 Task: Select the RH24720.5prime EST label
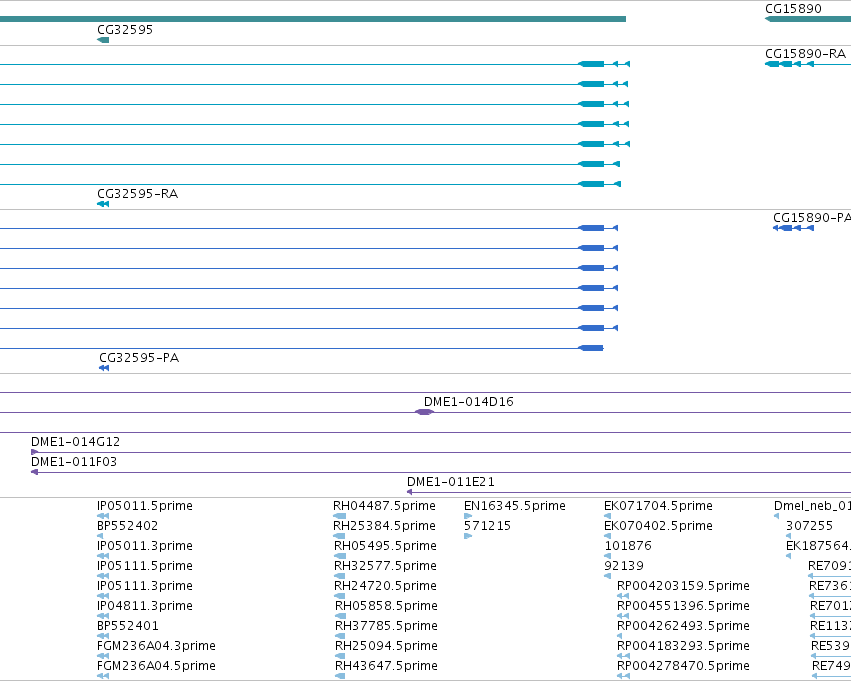(x=385, y=586)
